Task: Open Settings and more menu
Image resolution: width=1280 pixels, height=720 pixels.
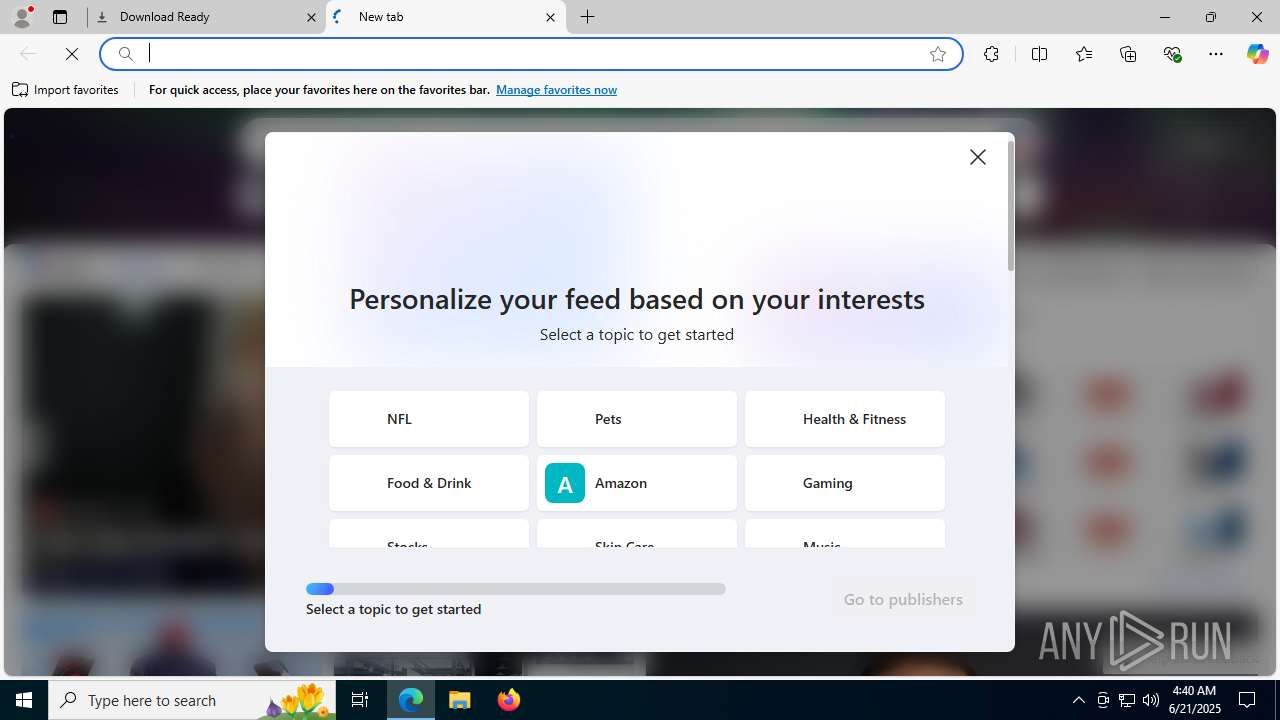Action: [x=1216, y=54]
